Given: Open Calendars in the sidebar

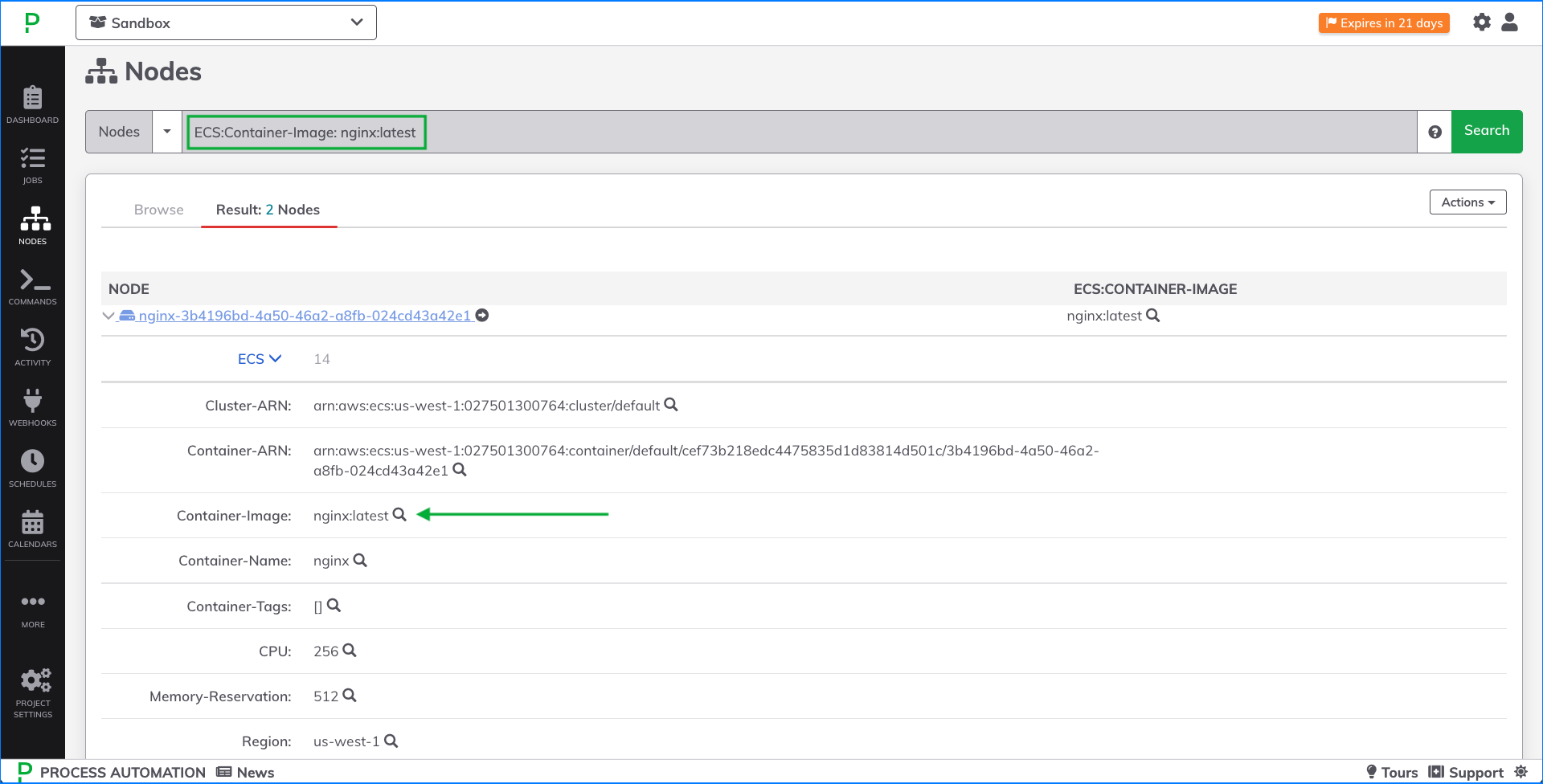Looking at the screenshot, I should (x=32, y=529).
